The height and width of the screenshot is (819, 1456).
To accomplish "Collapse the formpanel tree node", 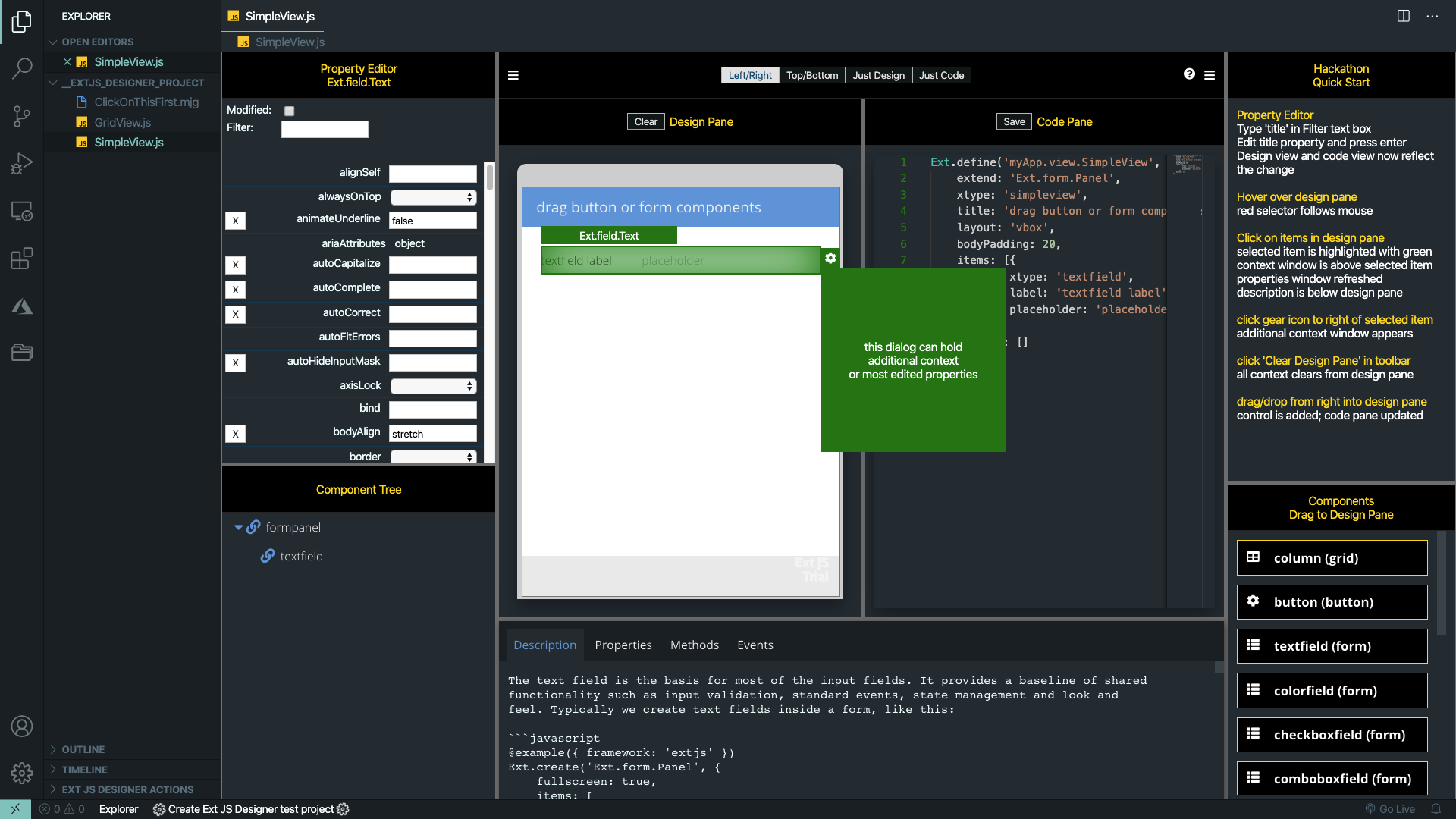I will [x=238, y=527].
